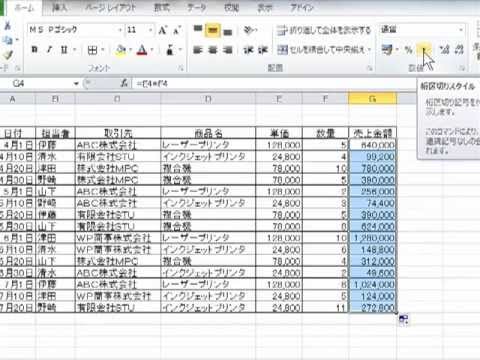The width and height of the screenshot is (480, 360).
Task: Select the cell containing 272,800
Action: [373, 307]
